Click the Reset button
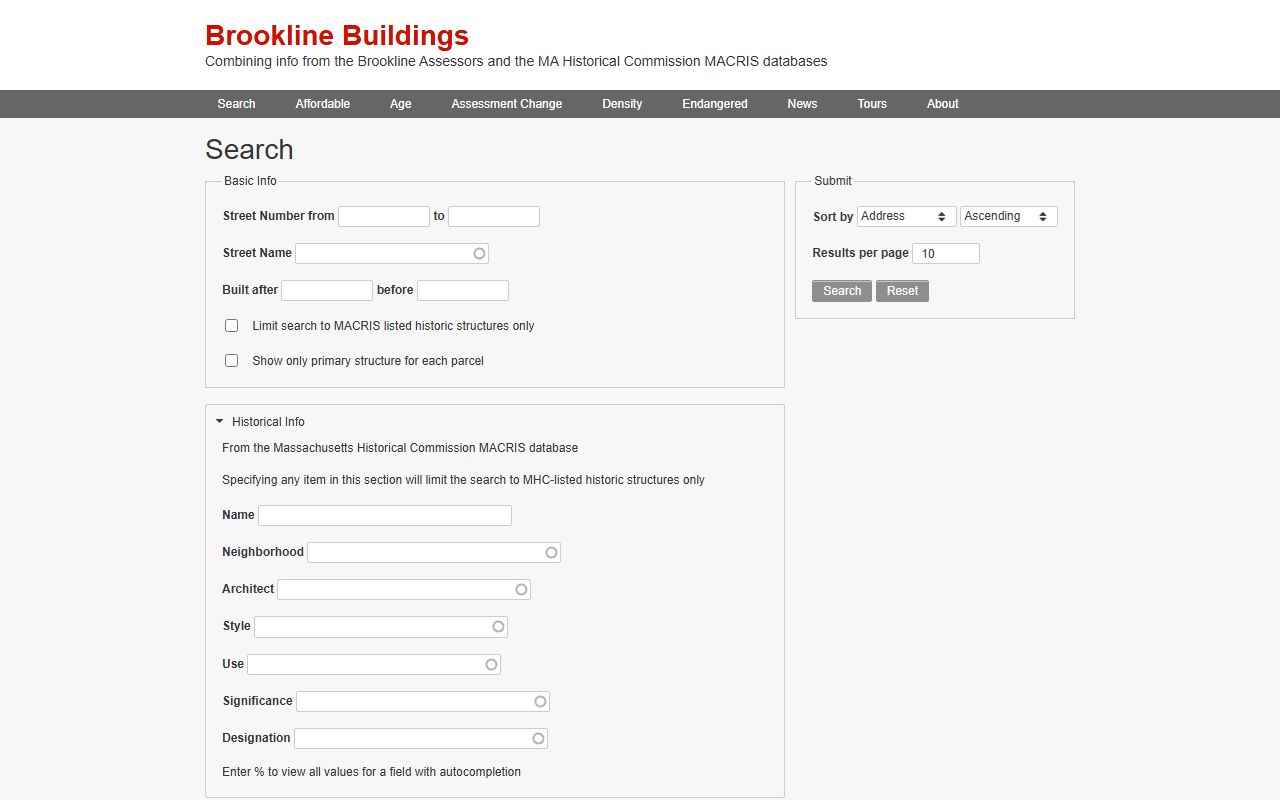 (902, 291)
